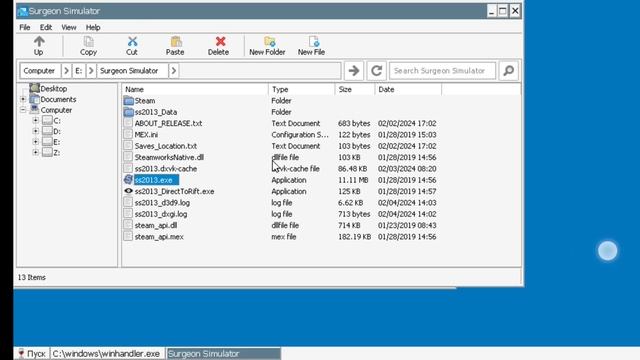Collapse the Computer tree node

click(23, 110)
